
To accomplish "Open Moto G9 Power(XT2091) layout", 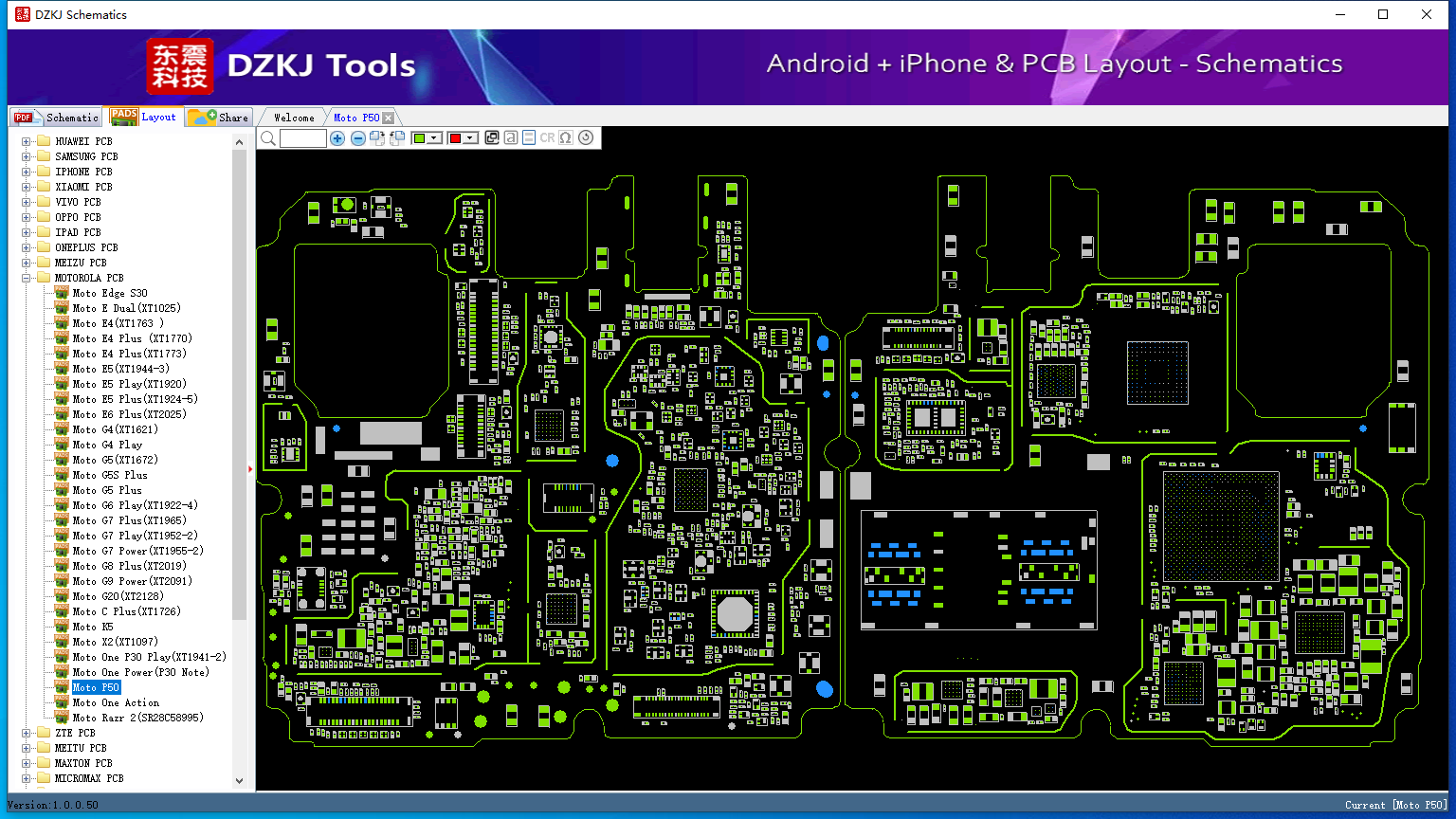I will 132,581.
